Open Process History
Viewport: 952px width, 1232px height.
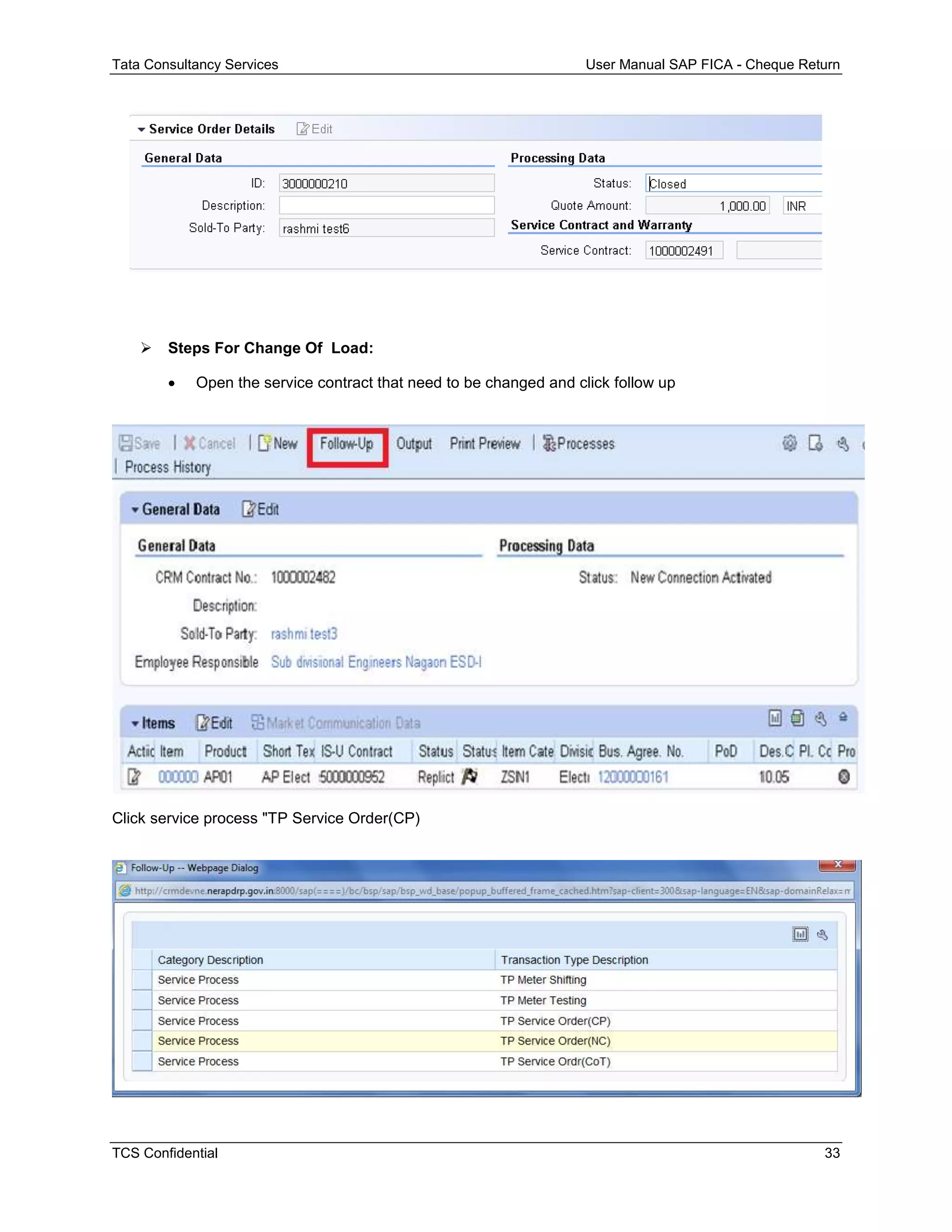(168, 468)
